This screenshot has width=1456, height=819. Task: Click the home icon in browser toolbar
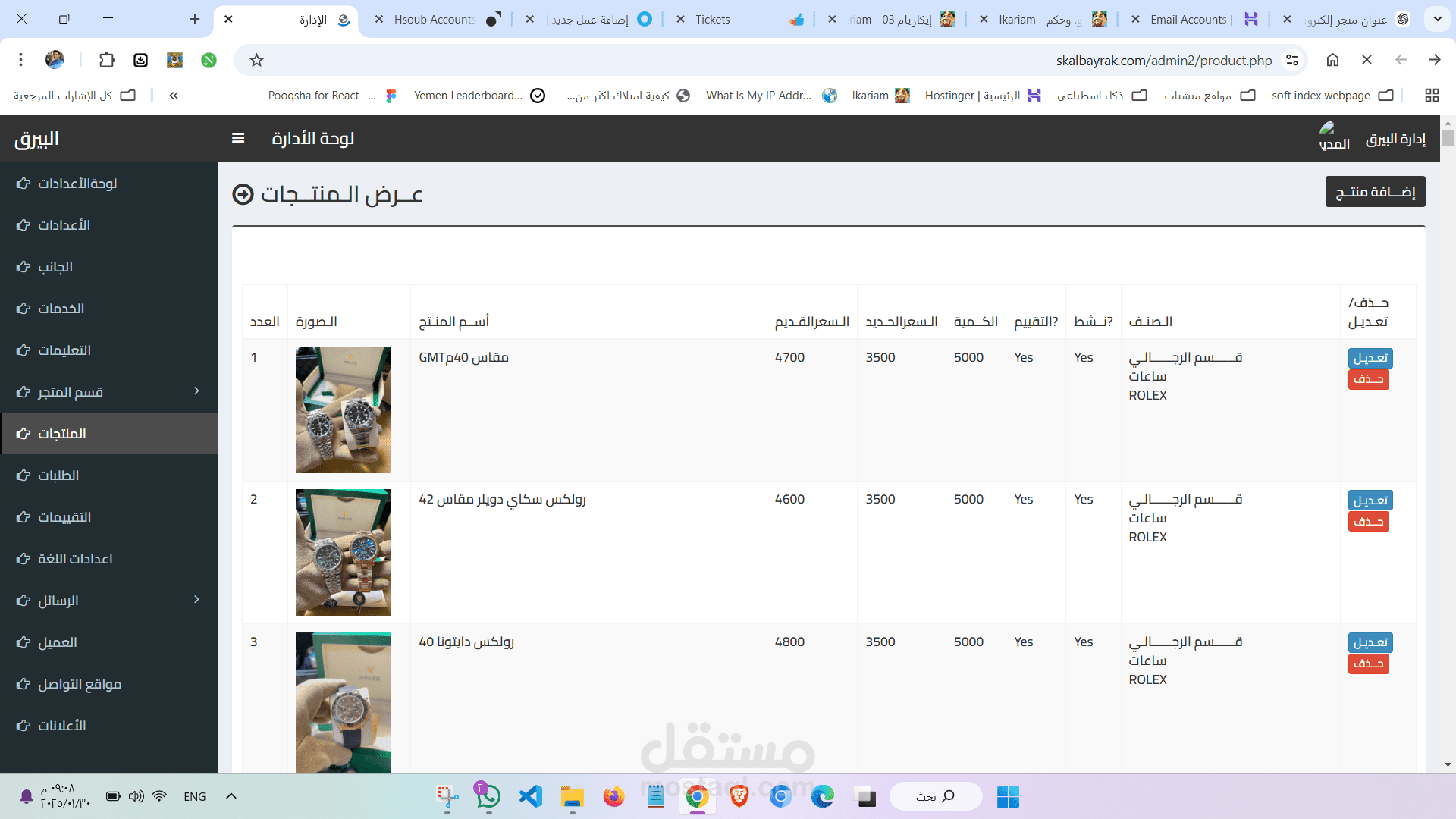[1332, 60]
